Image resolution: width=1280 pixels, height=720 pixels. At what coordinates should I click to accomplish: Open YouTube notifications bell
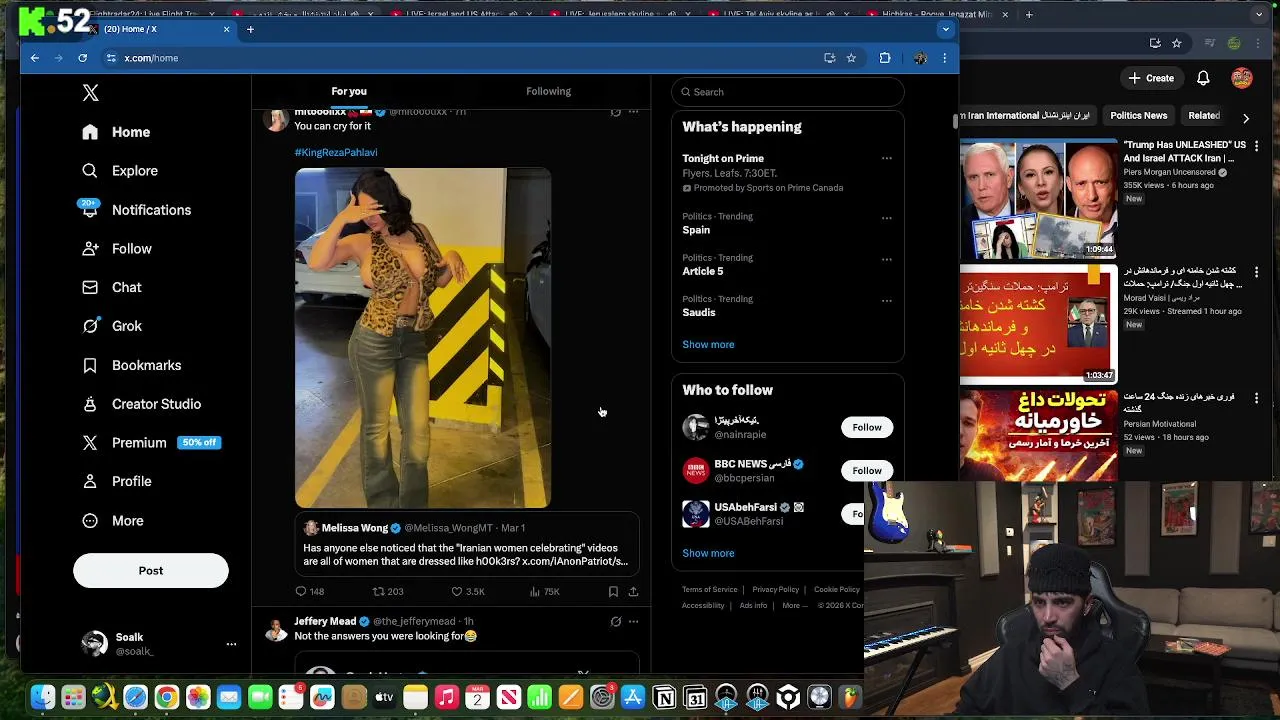click(x=1204, y=78)
